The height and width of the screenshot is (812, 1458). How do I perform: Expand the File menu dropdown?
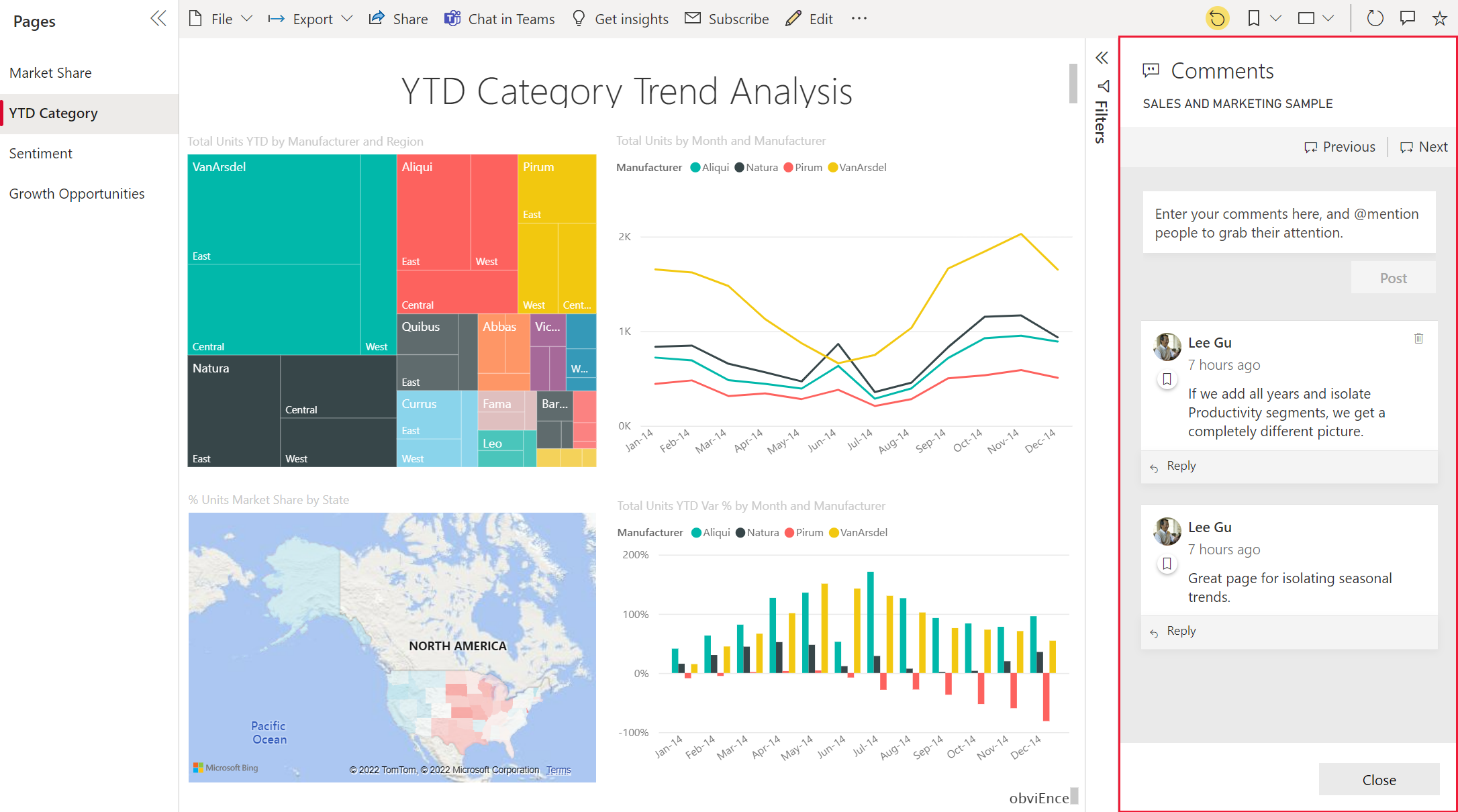[222, 18]
